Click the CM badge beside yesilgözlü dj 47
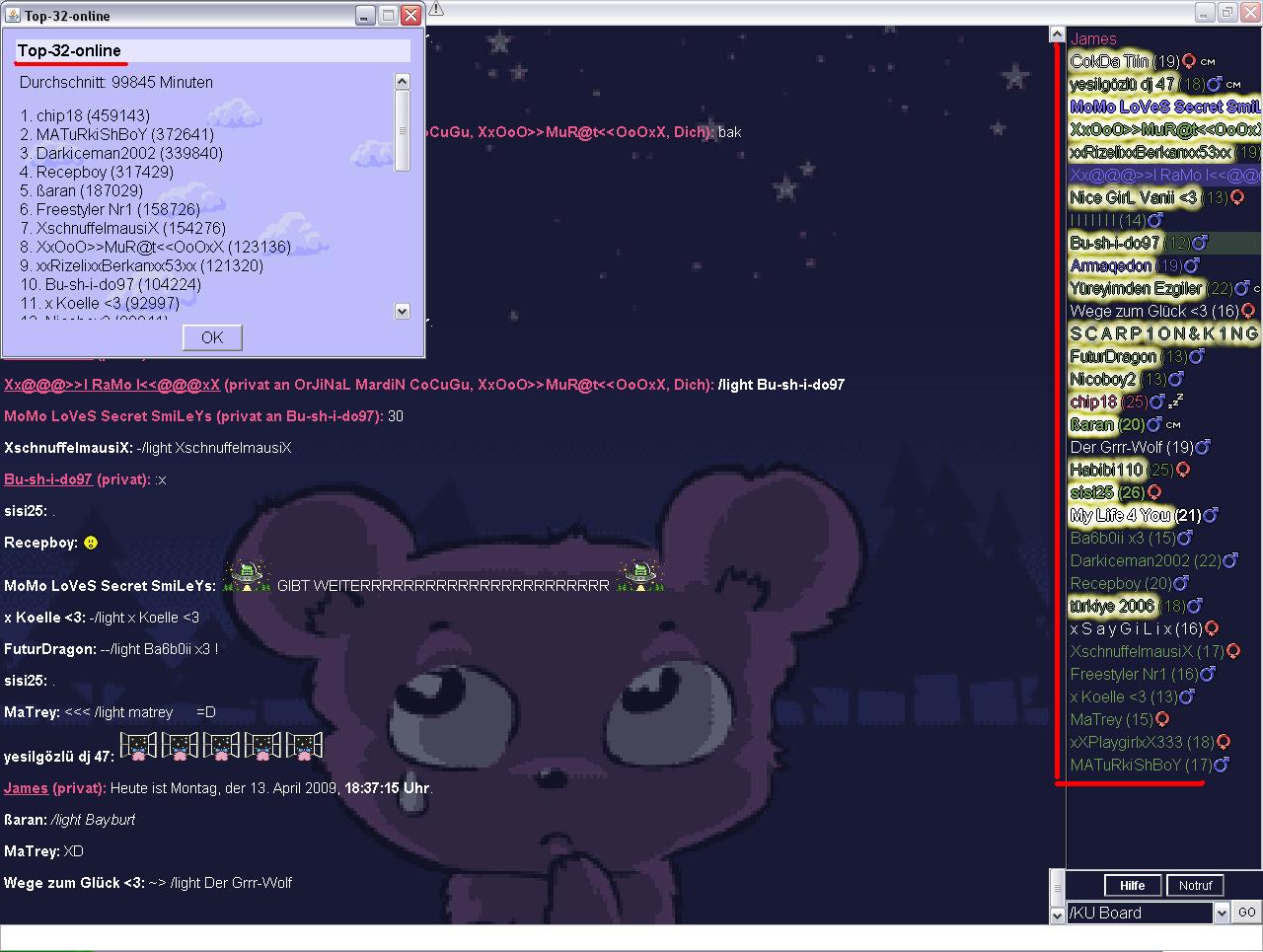 point(1233,85)
